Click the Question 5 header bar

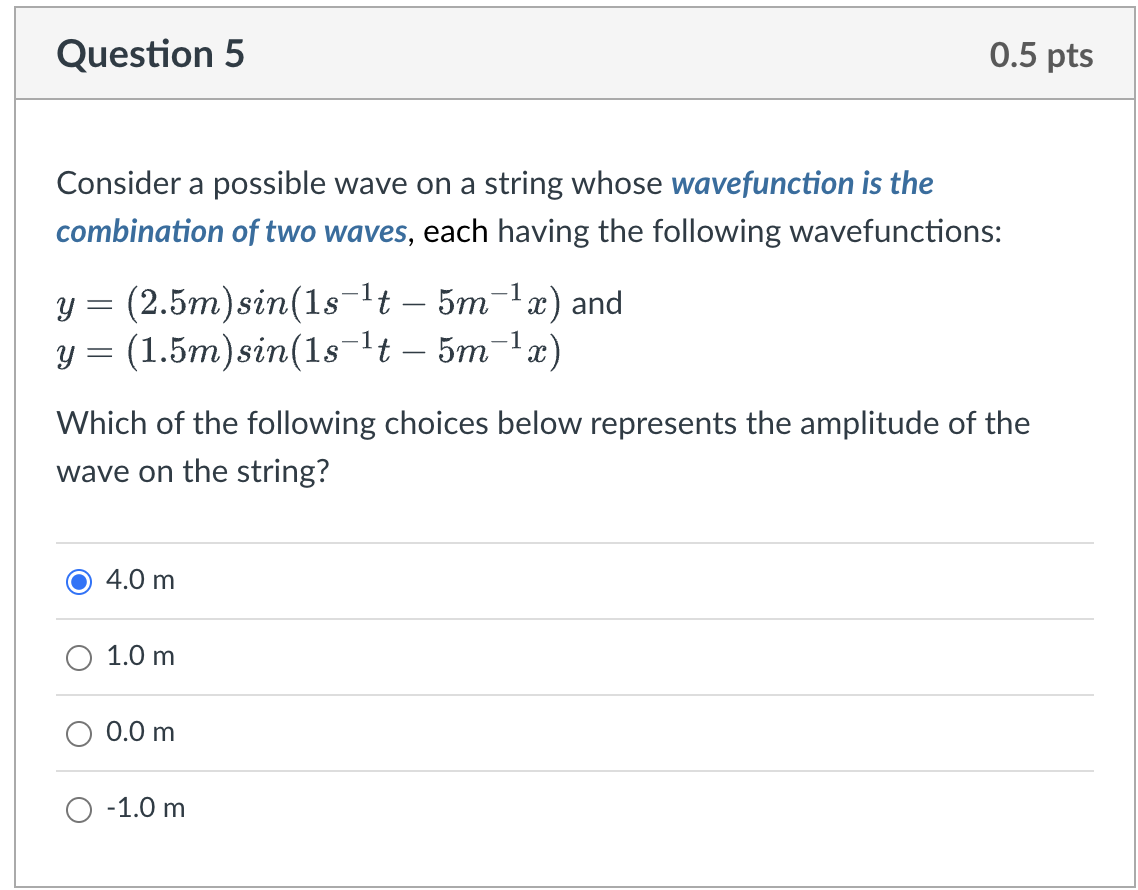[x=569, y=54]
